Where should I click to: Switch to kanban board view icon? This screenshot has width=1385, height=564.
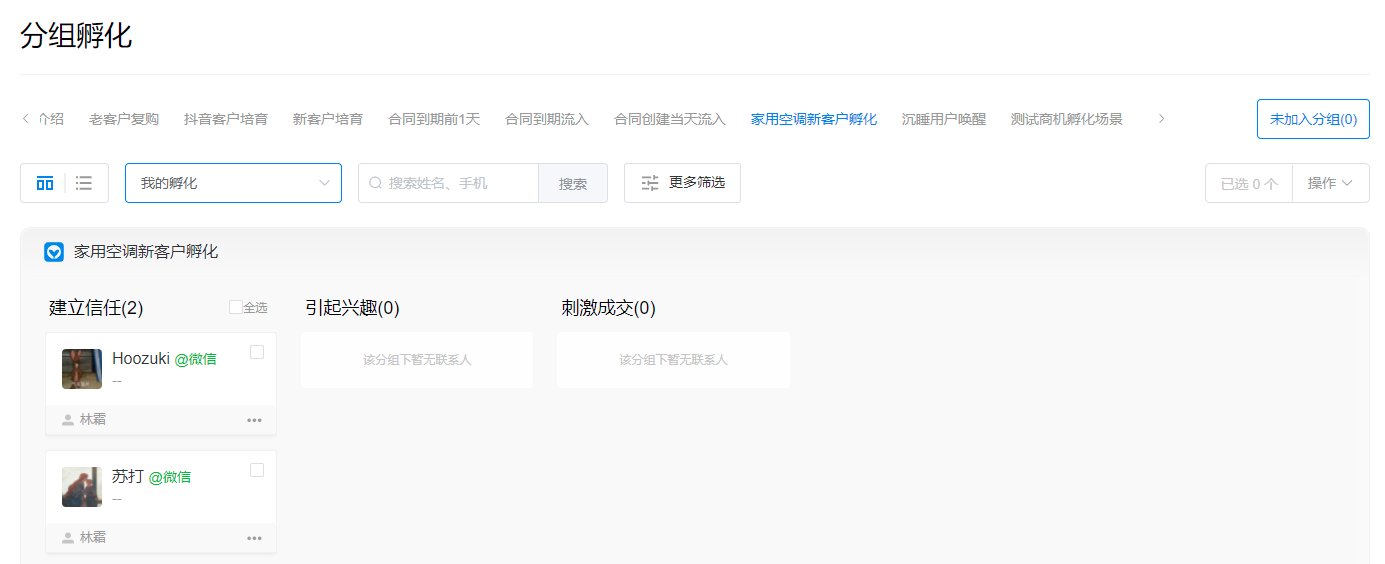click(45, 183)
